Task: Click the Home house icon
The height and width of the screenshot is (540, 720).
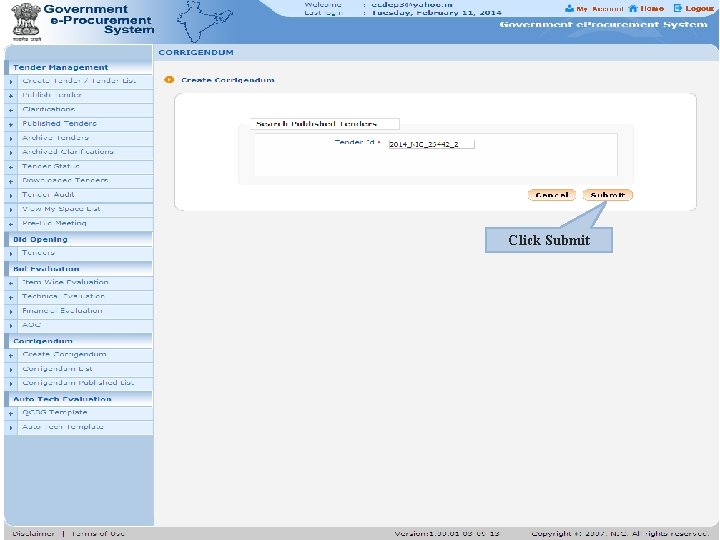Action: click(x=633, y=8)
